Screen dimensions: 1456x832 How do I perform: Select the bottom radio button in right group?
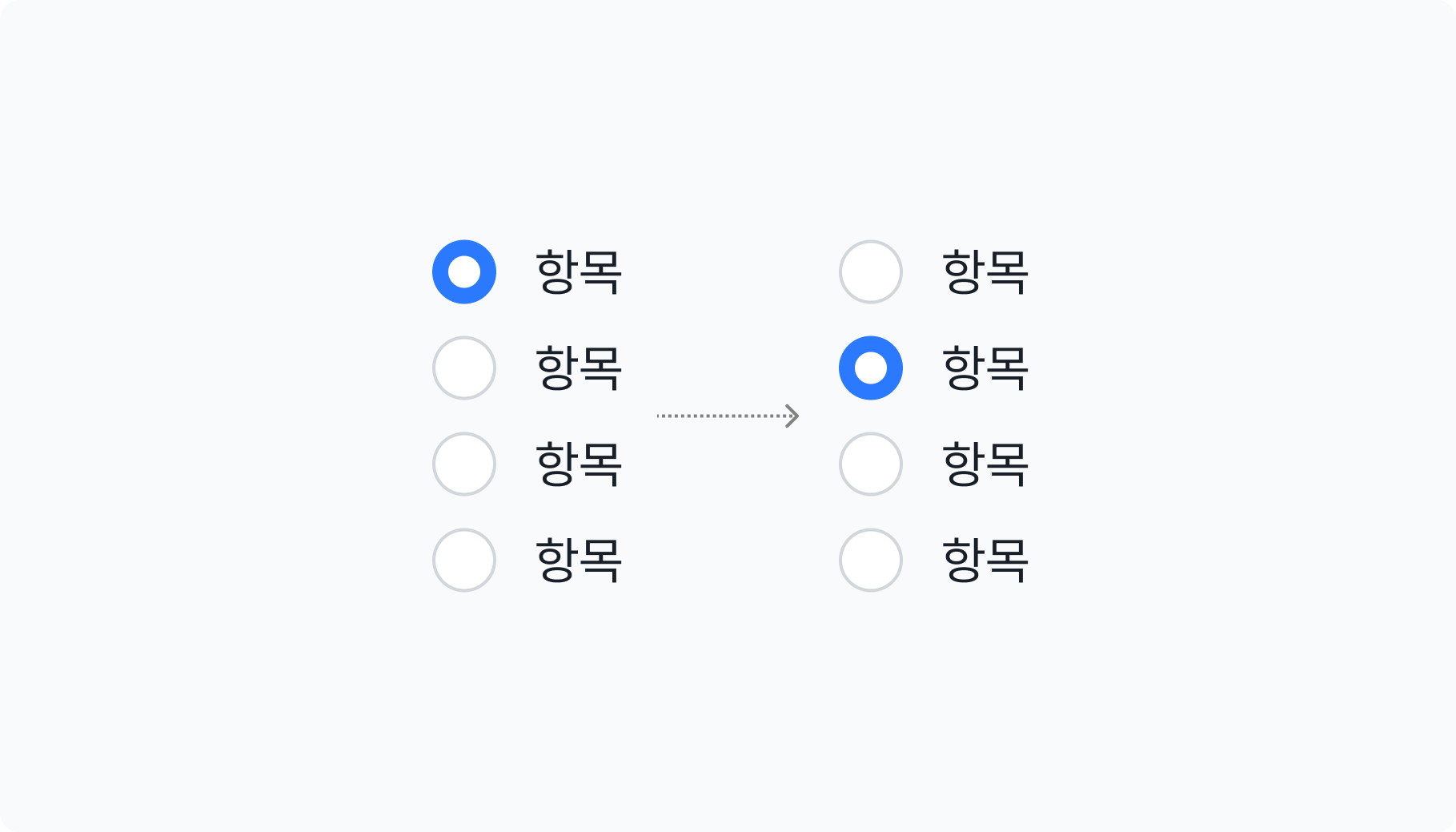(x=871, y=560)
